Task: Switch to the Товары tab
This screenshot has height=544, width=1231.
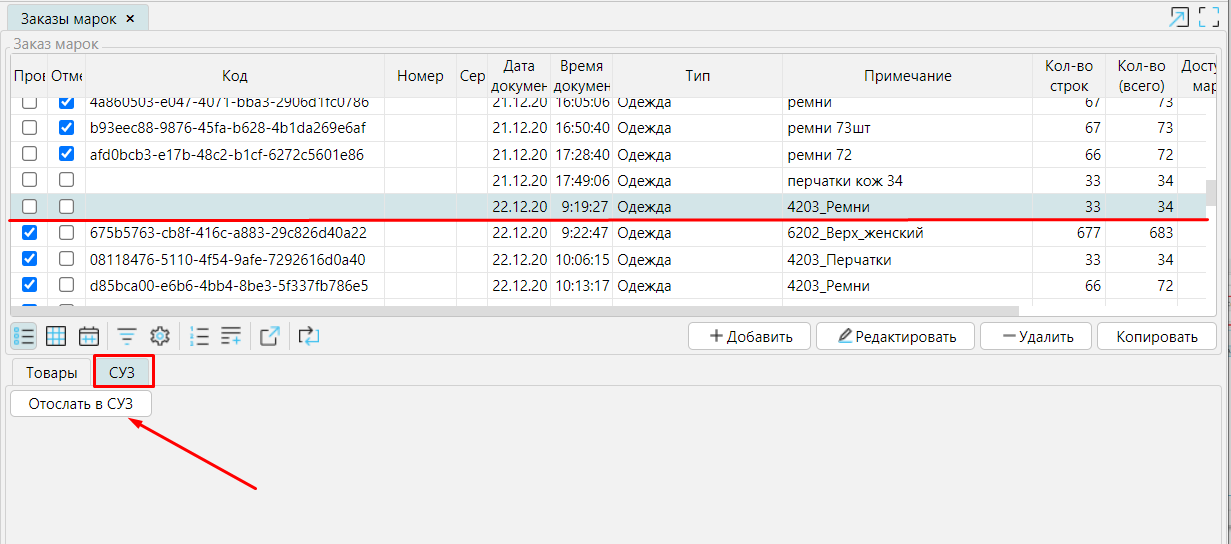Action: (x=52, y=373)
